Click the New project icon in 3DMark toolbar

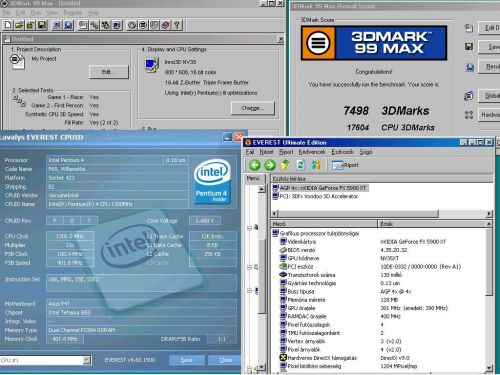(8, 25)
